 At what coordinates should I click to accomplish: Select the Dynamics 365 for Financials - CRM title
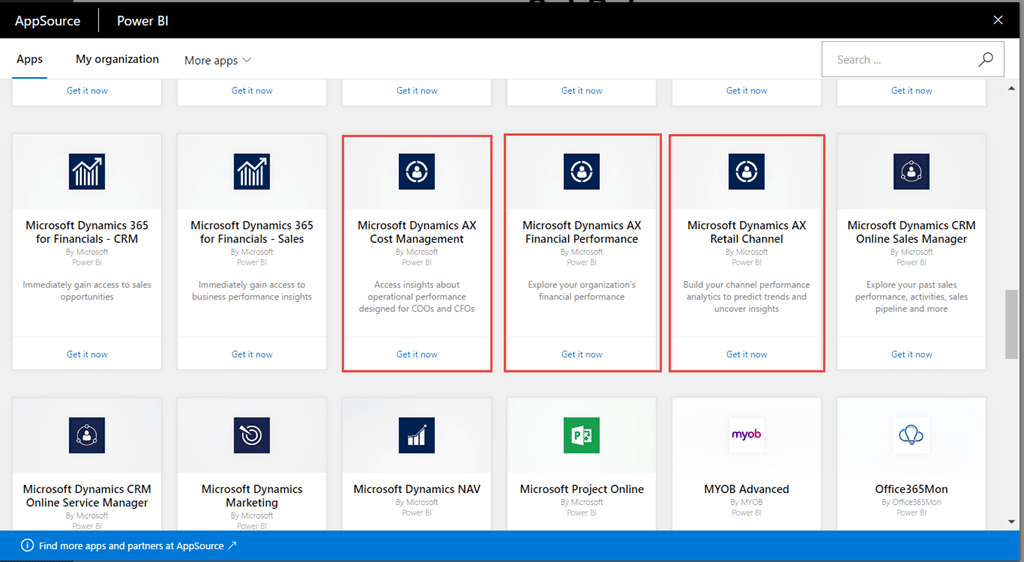coord(87,232)
